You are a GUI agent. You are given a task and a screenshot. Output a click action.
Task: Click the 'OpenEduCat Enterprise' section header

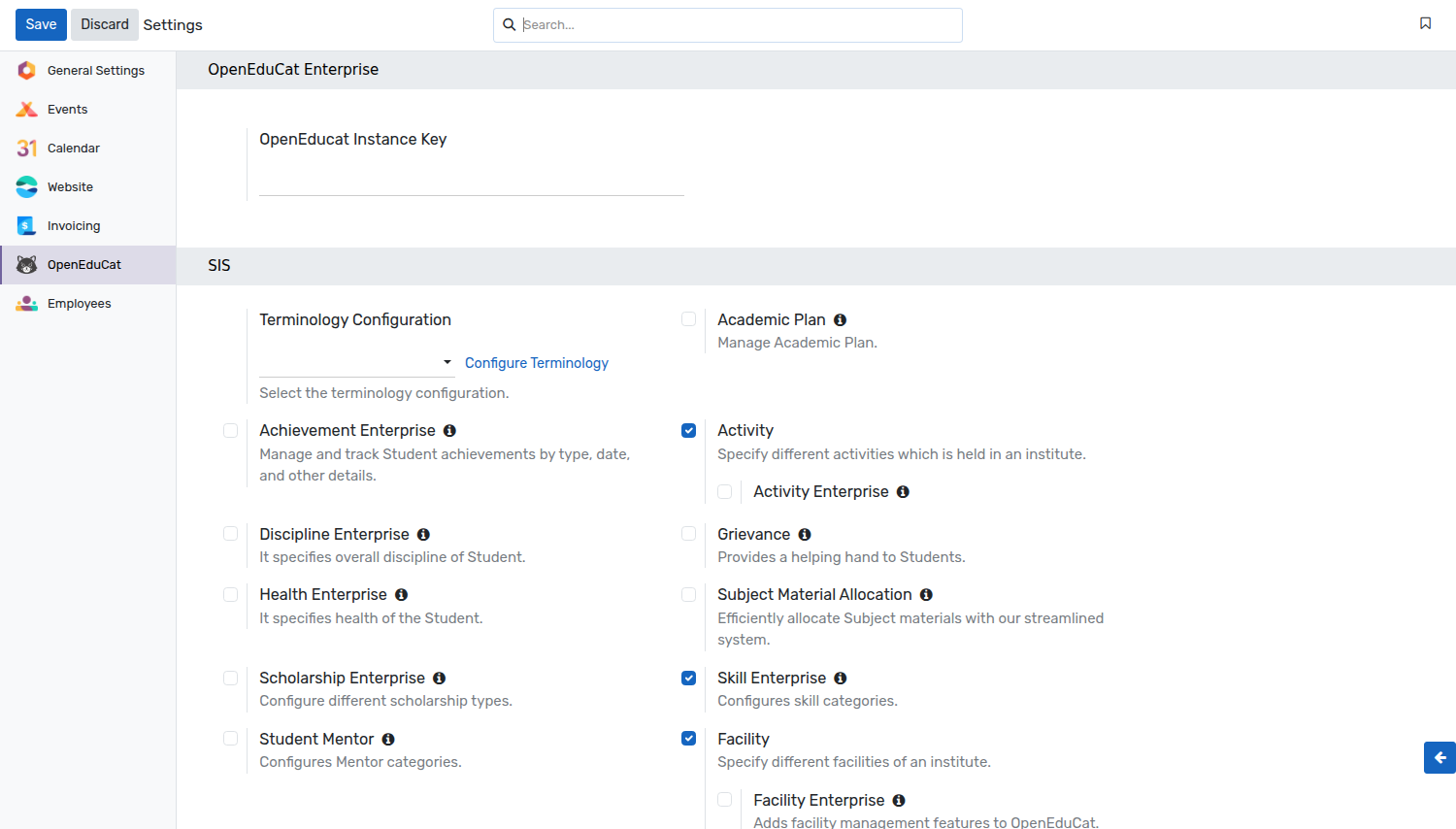pos(293,70)
